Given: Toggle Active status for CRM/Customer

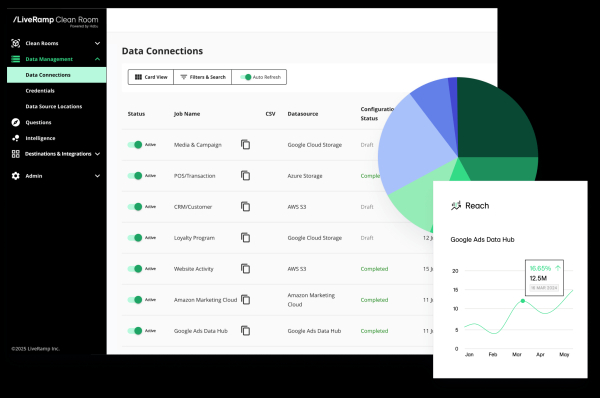Looking at the screenshot, I should [x=135, y=207].
